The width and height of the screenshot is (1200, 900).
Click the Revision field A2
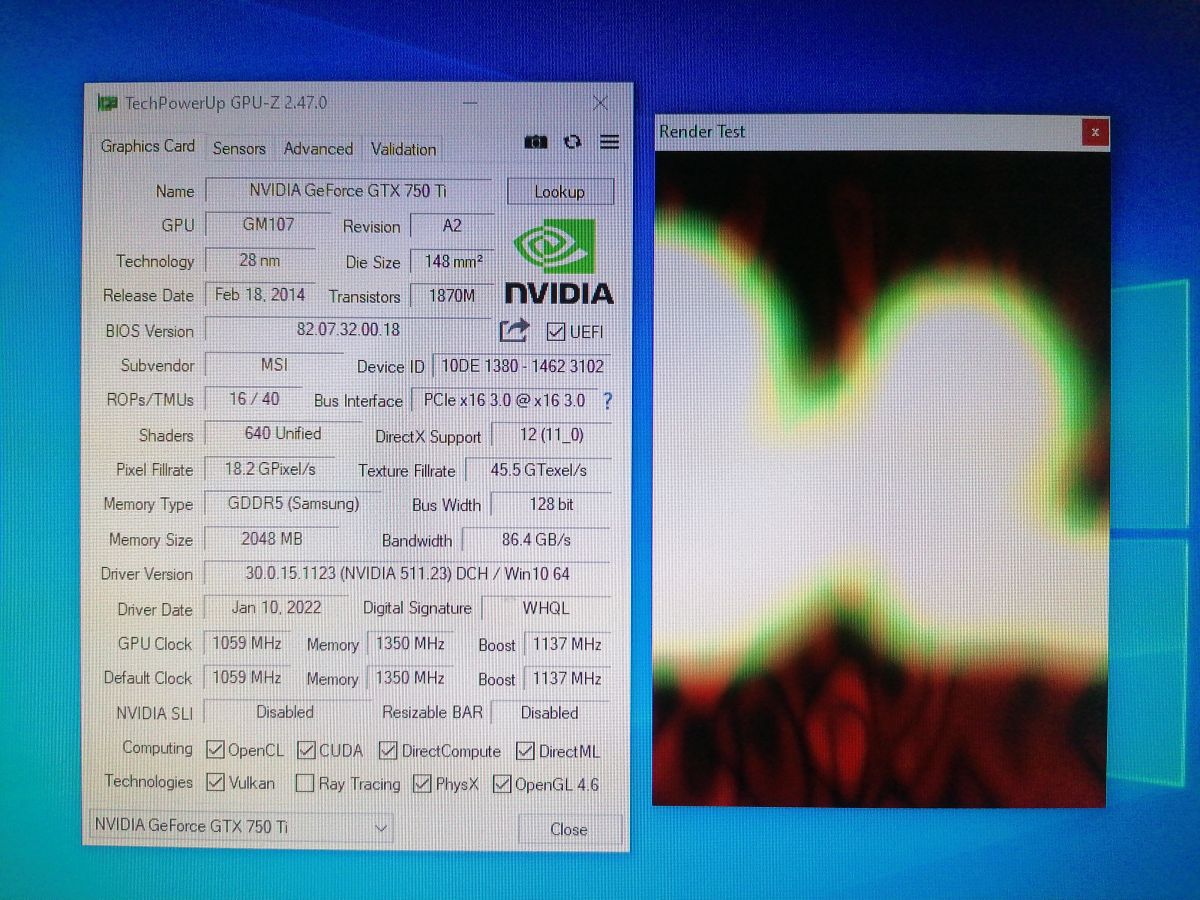click(452, 226)
